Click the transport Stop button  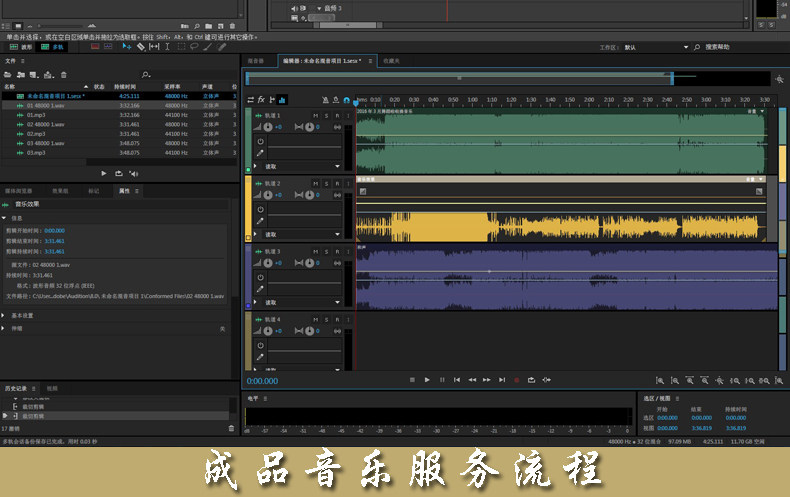coord(412,380)
